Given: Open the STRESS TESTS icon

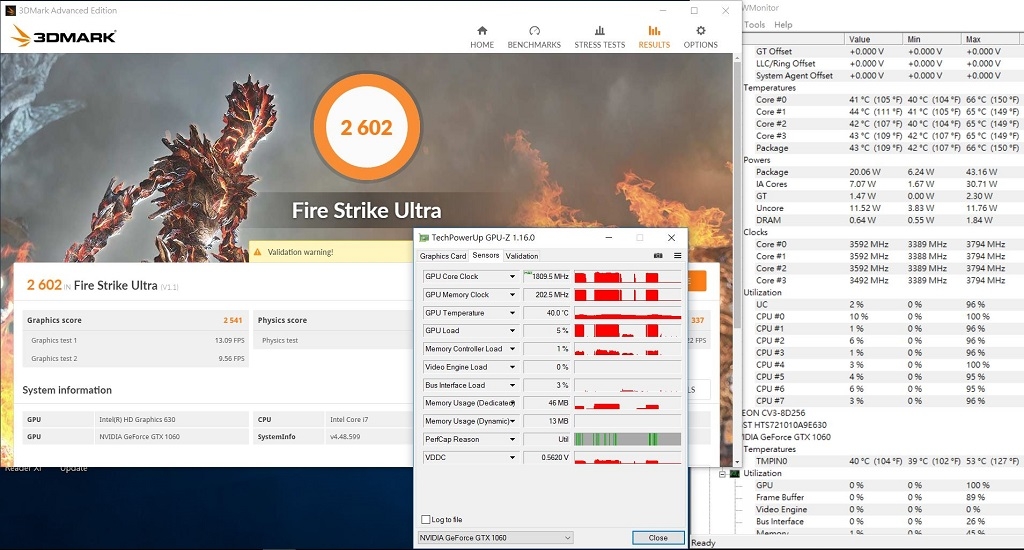Looking at the screenshot, I should click(600, 31).
